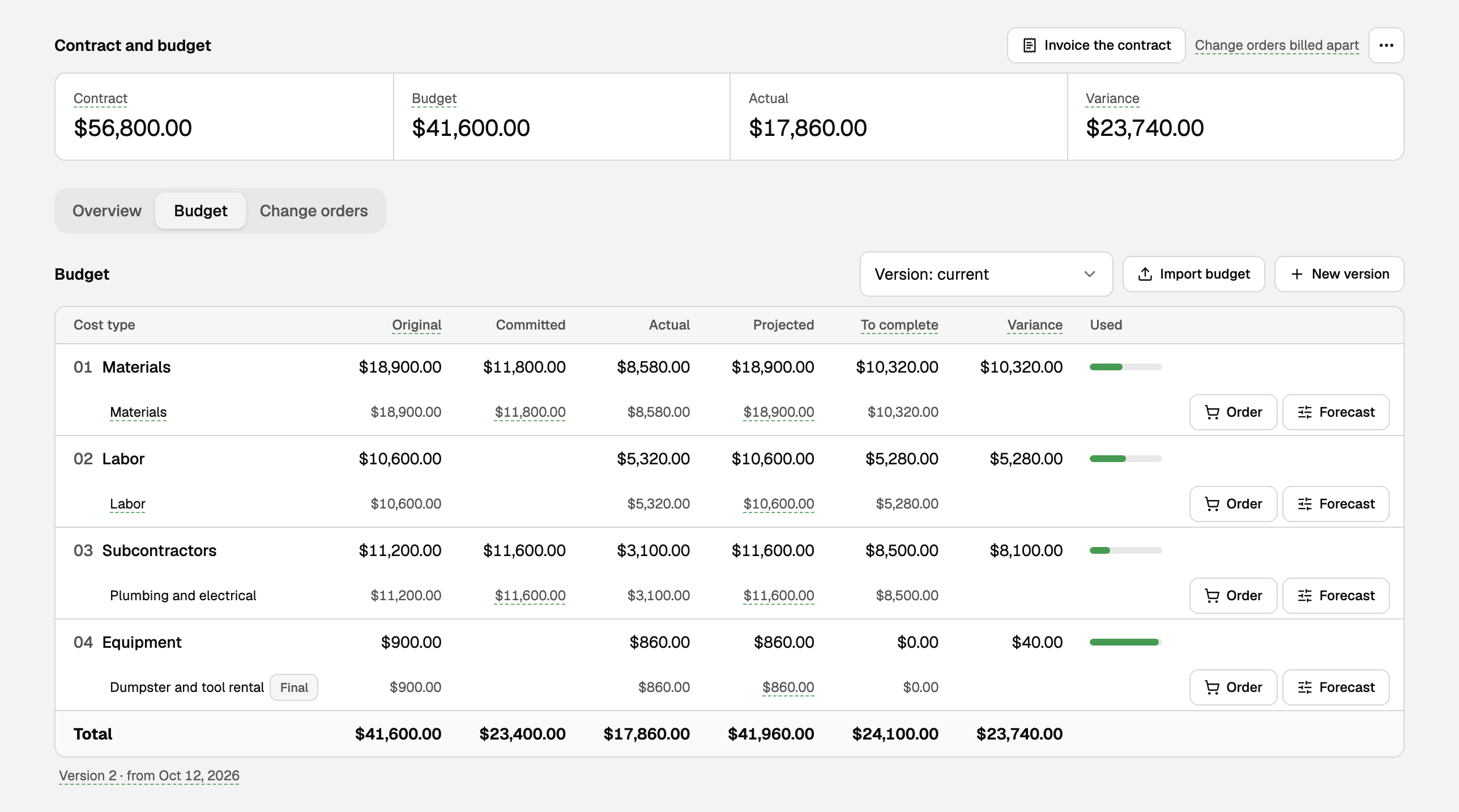Click the Variance column header

[1035, 325]
